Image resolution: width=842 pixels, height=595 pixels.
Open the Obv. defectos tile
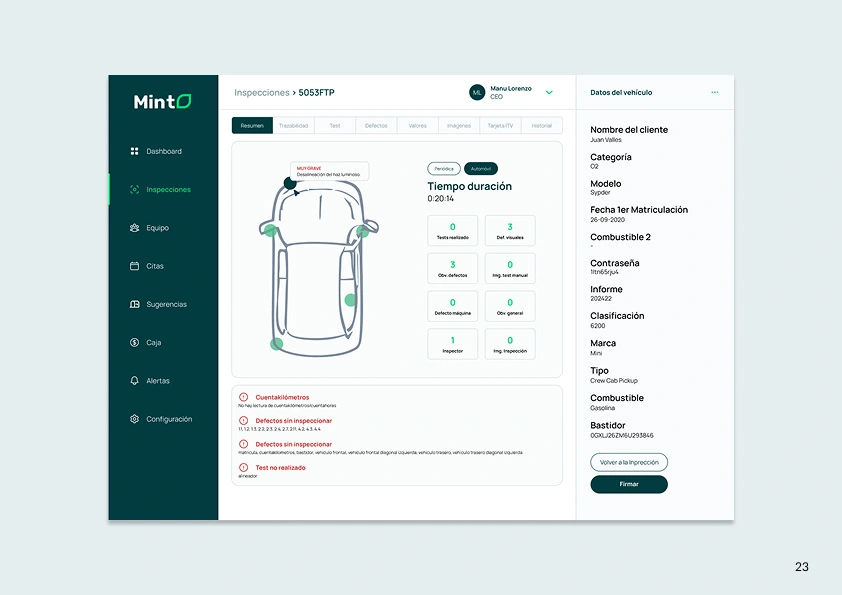pos(453,269)
